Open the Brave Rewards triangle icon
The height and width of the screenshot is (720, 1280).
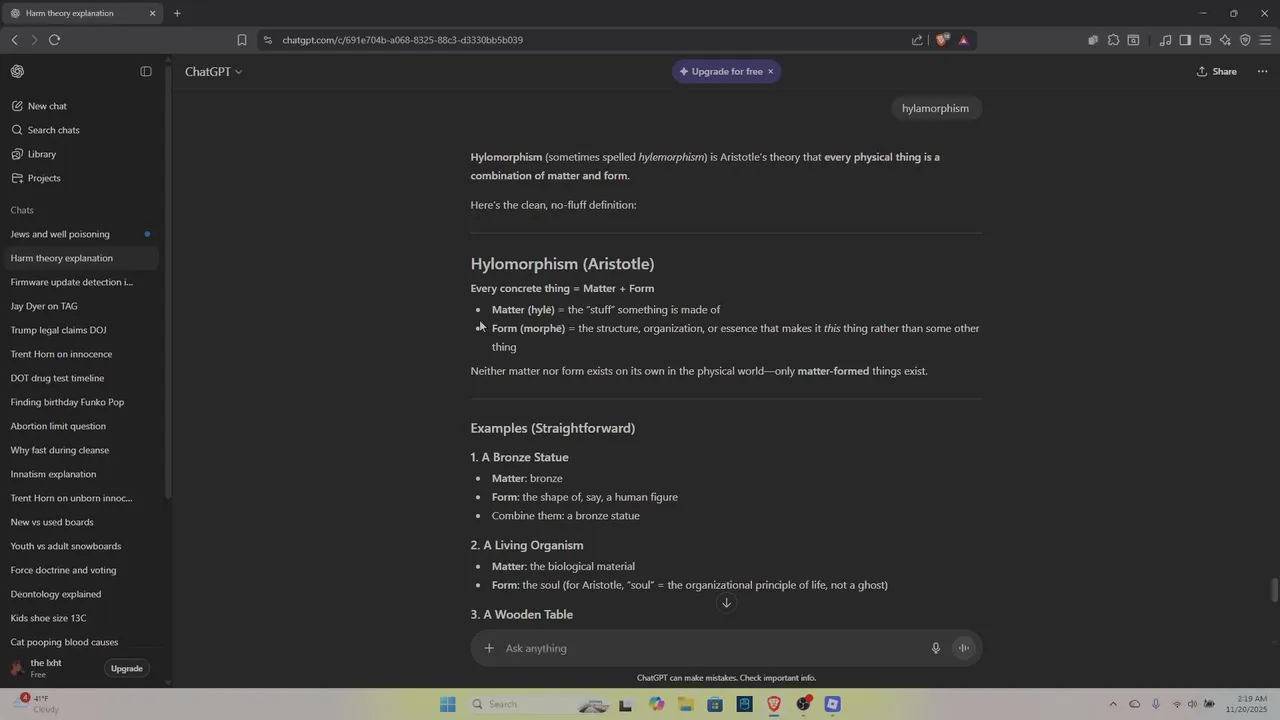pyautogui.click(x=963, y=40)
